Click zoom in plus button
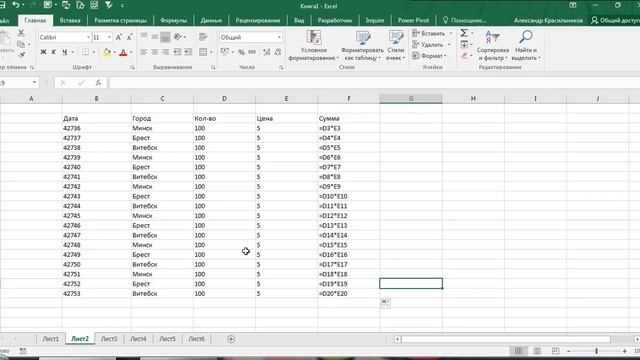This screenshot has height=360, width=640. 624,351
